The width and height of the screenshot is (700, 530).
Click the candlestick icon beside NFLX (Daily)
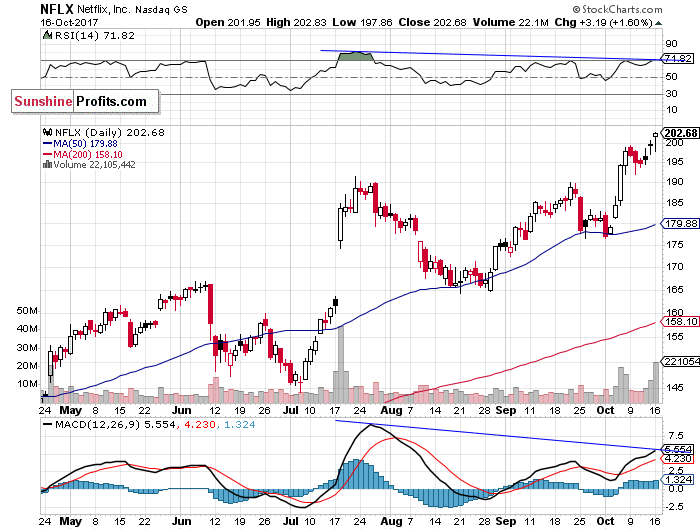point(47,132)
